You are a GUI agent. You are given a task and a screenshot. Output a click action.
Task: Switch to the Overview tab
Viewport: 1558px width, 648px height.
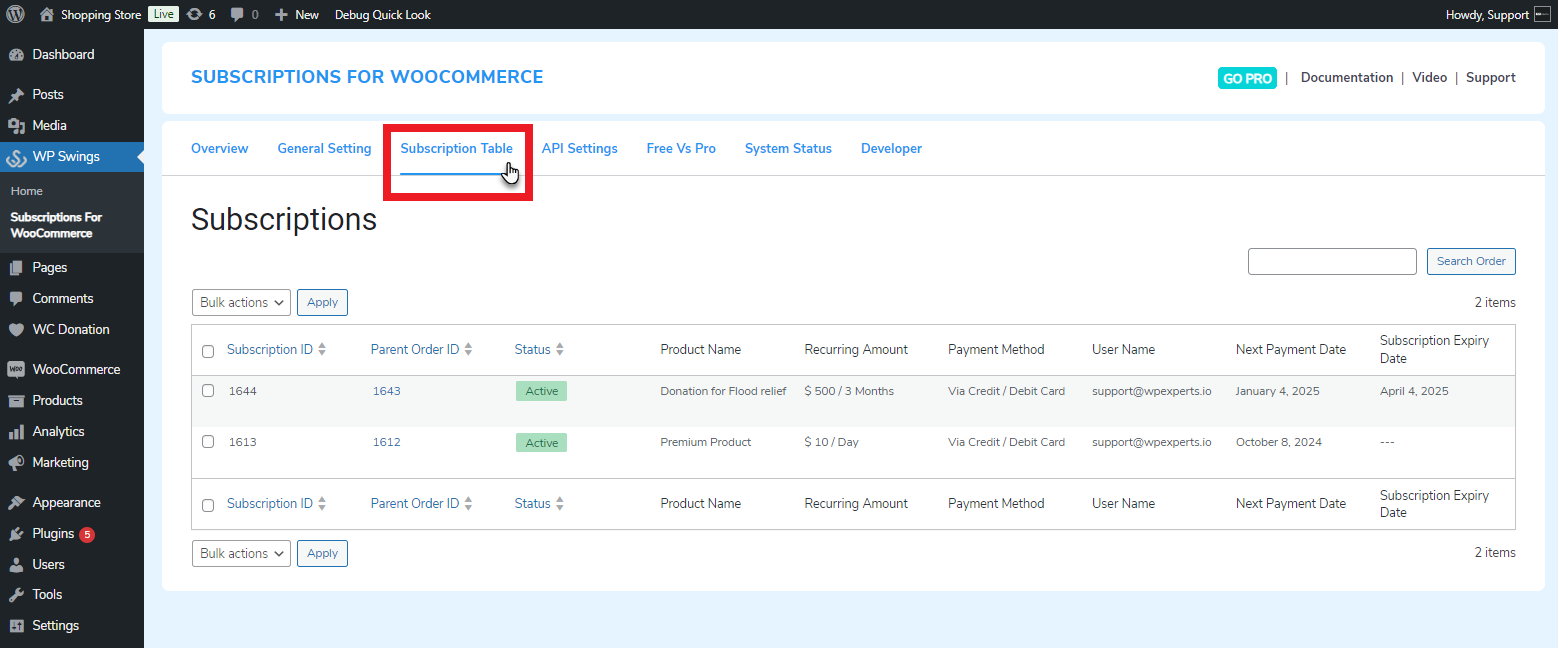pyautogui.click(x=219, y=149)
